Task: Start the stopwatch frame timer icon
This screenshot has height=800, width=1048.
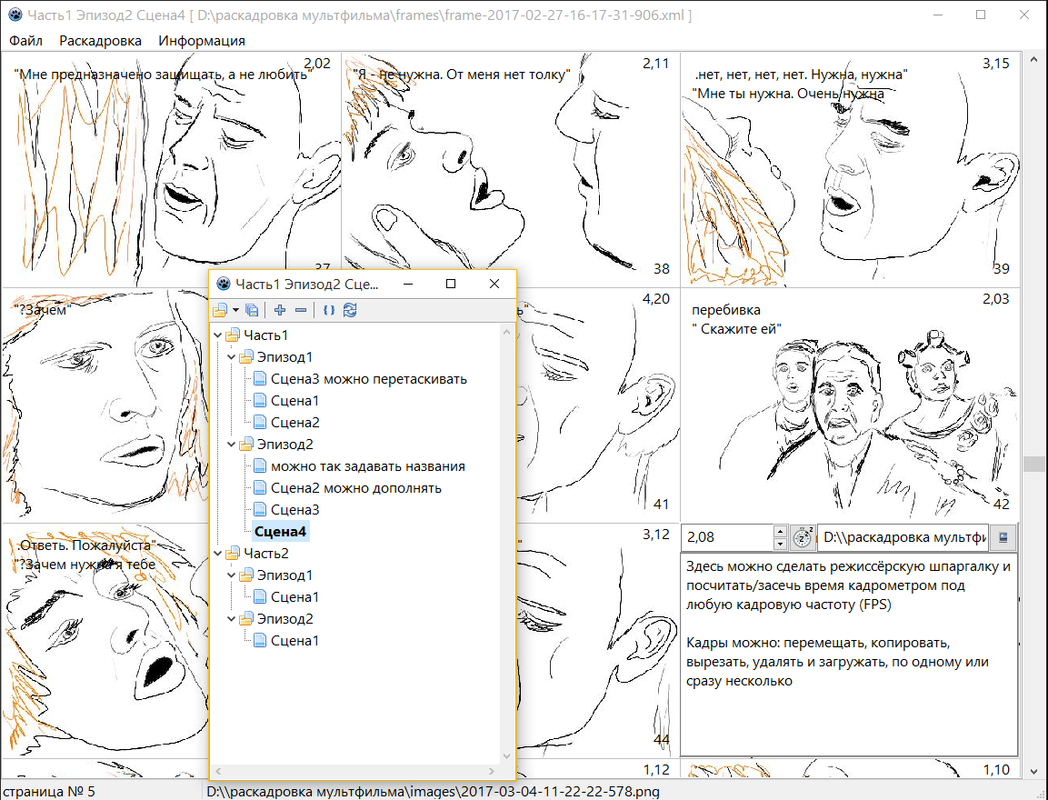Action: click(802, 537)
